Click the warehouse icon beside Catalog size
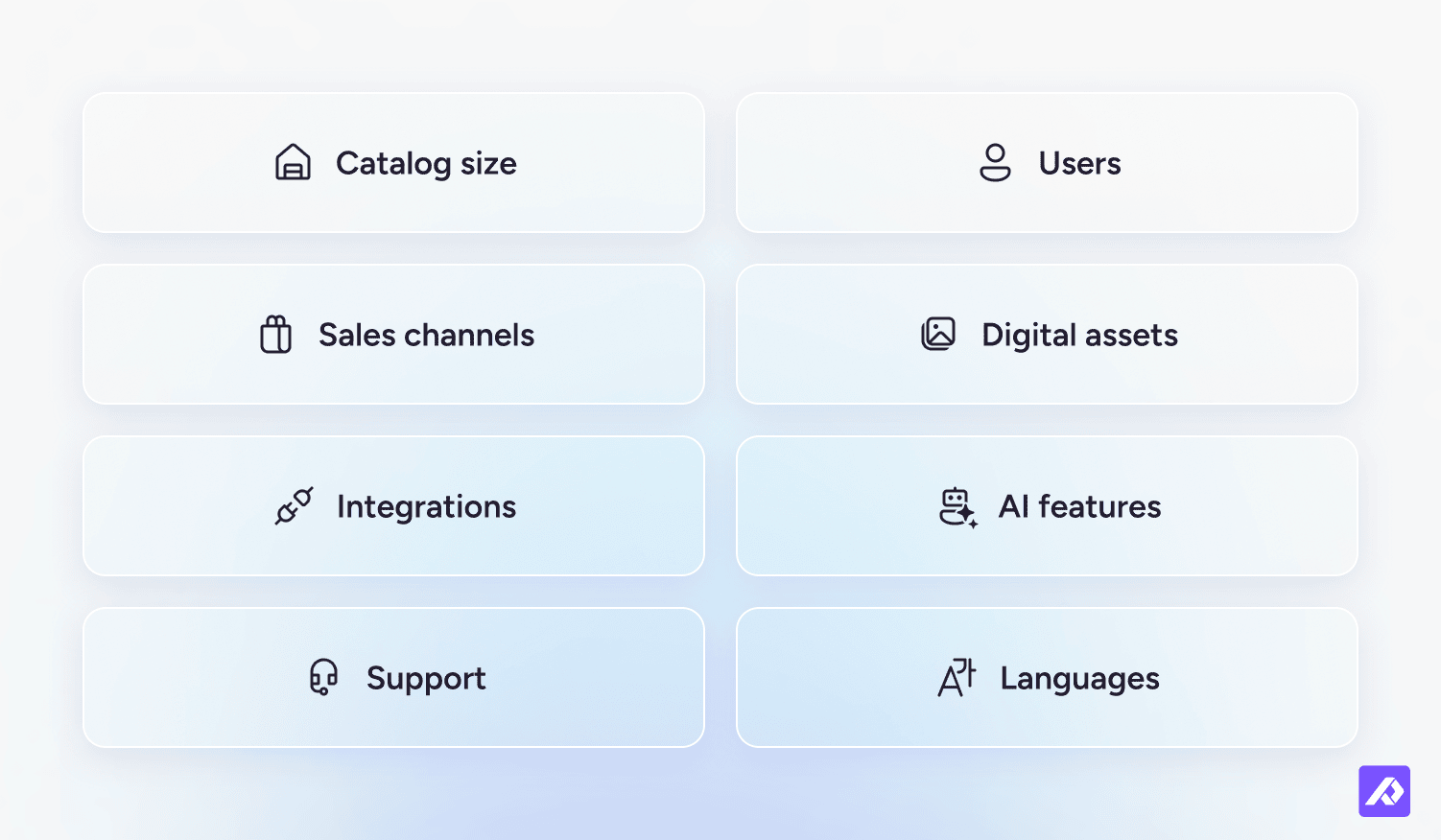Image resolution: width=1441 pixels, height=840 pixels. coord(293,162)
